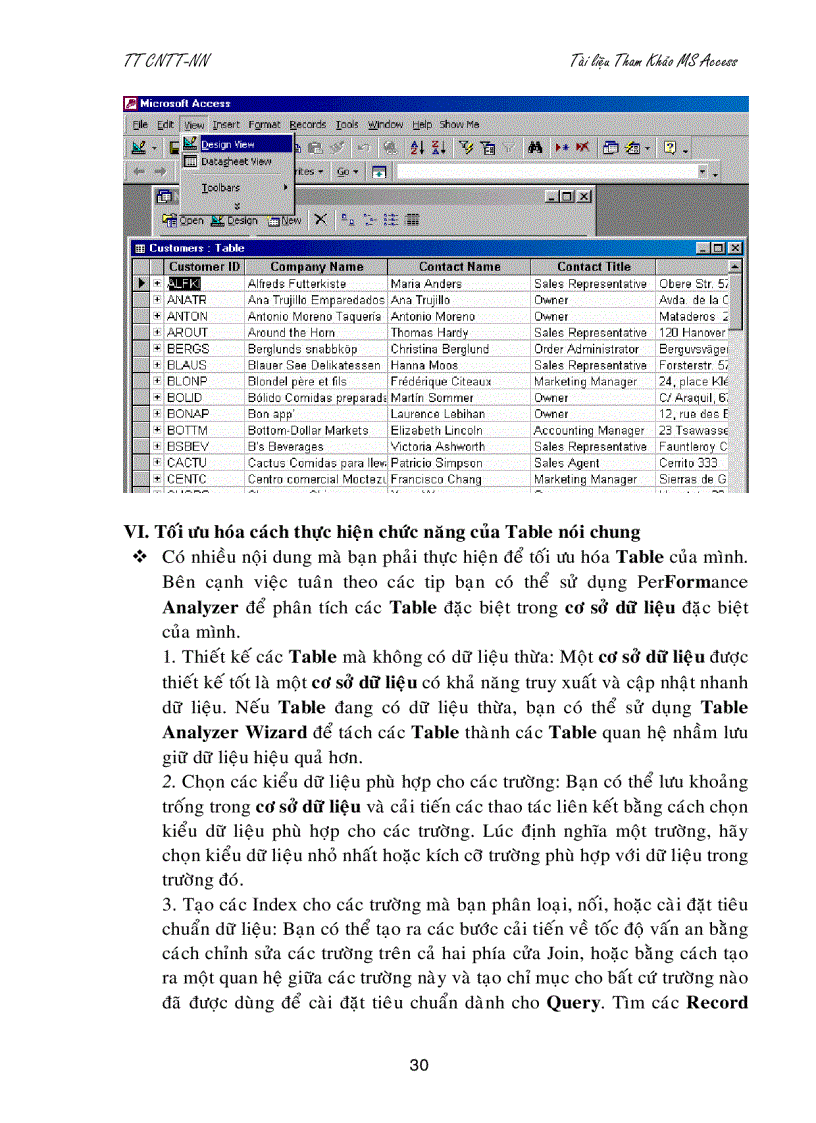
Task: Delete selected object with the X icon
Action: (x=318, y=219)
